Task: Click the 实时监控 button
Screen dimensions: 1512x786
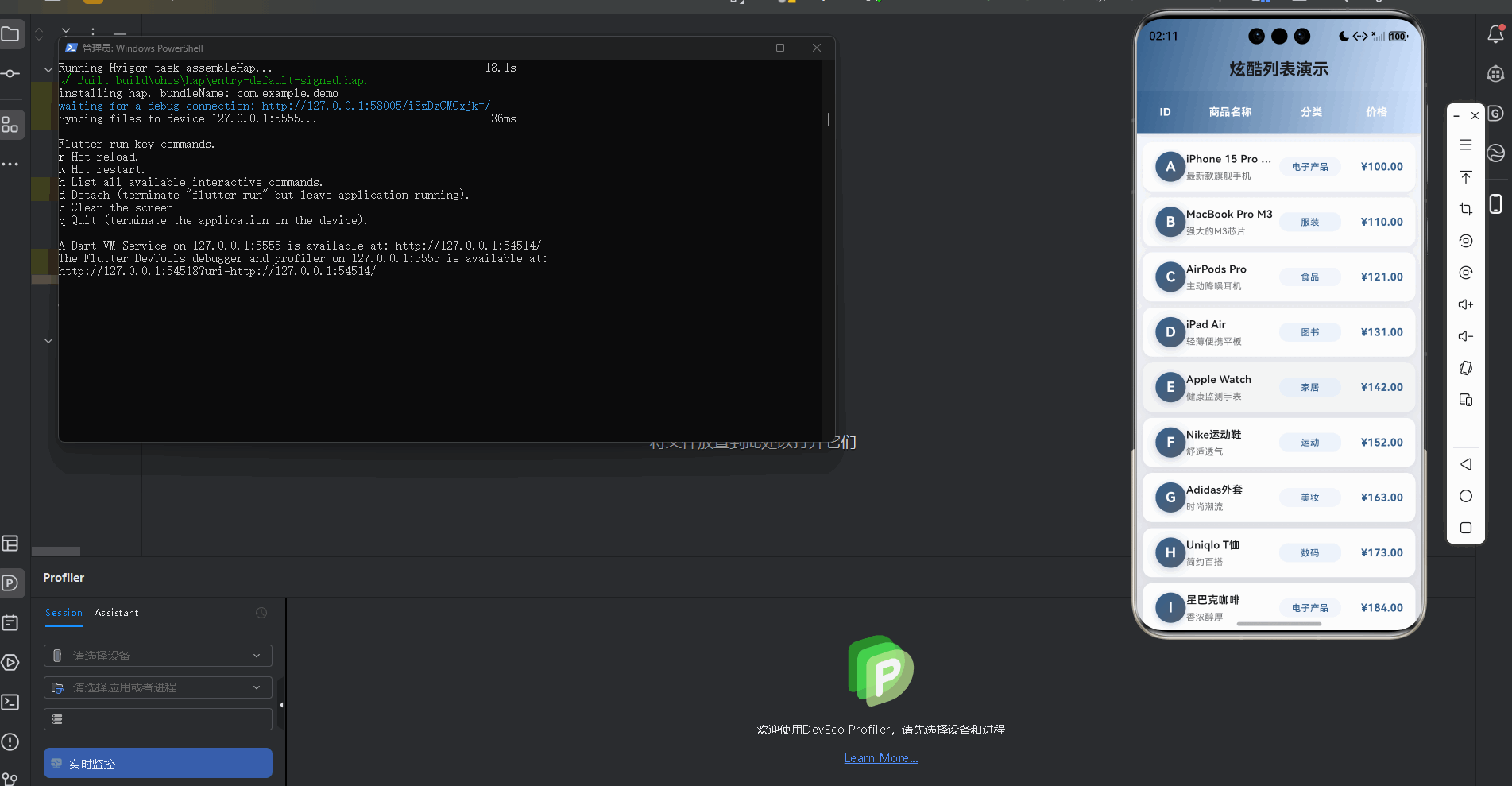Action: pos(158,763)
